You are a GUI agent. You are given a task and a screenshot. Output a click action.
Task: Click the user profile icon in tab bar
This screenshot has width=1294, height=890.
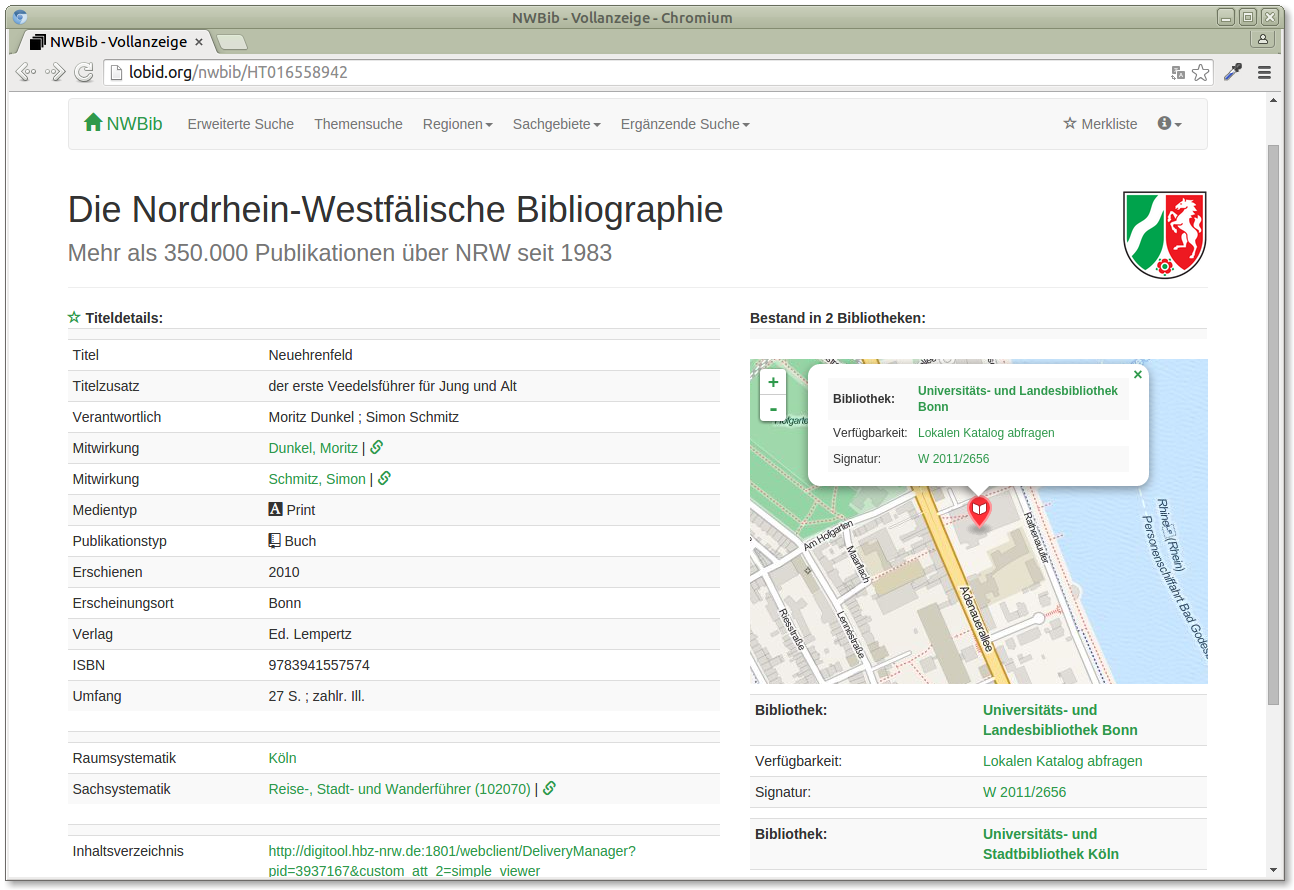[1263, 39]
